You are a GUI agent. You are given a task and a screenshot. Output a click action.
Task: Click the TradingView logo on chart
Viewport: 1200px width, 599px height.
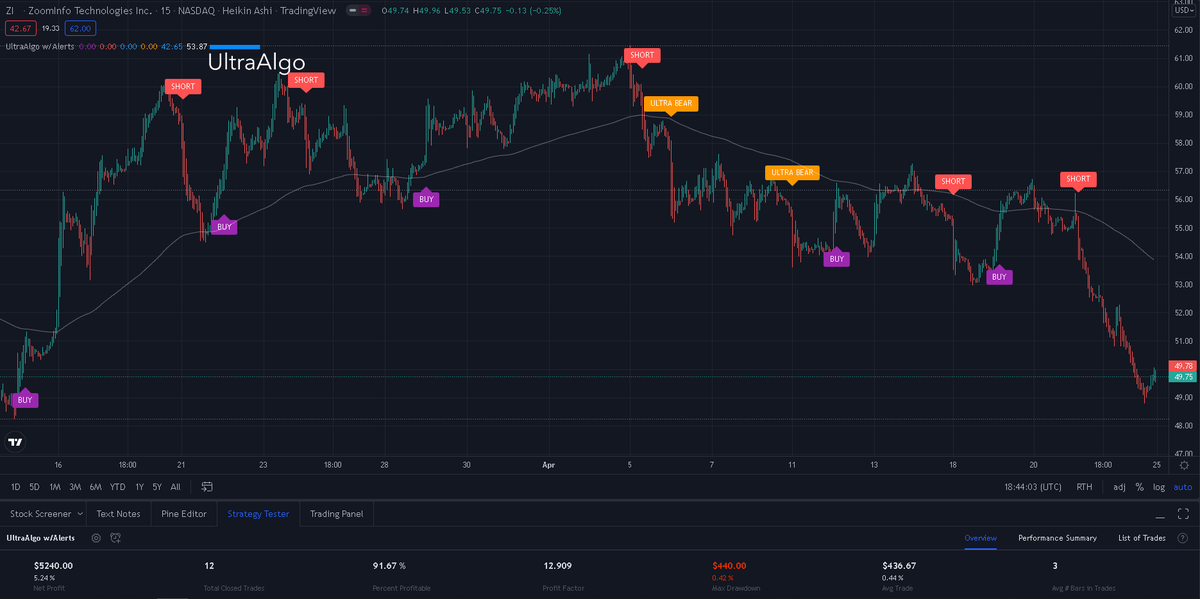click(x=15, y=442)
